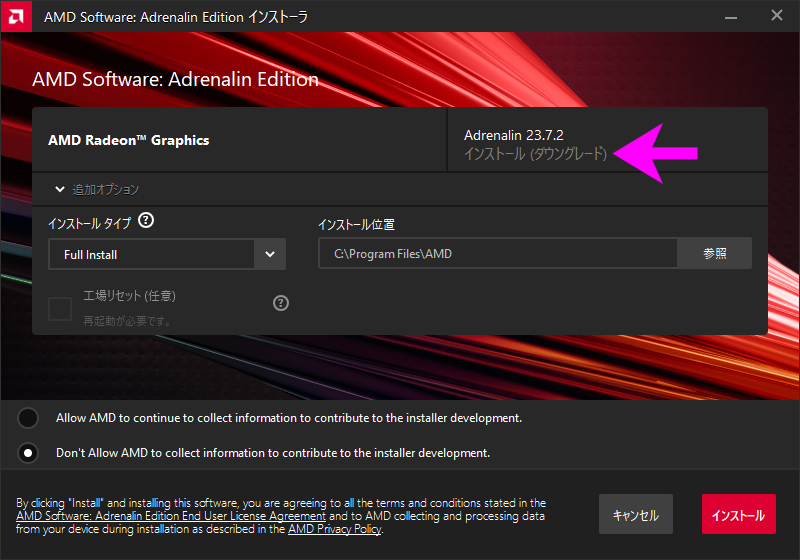
Task: Click the インストール タイプ label
Action: [90, 223]
